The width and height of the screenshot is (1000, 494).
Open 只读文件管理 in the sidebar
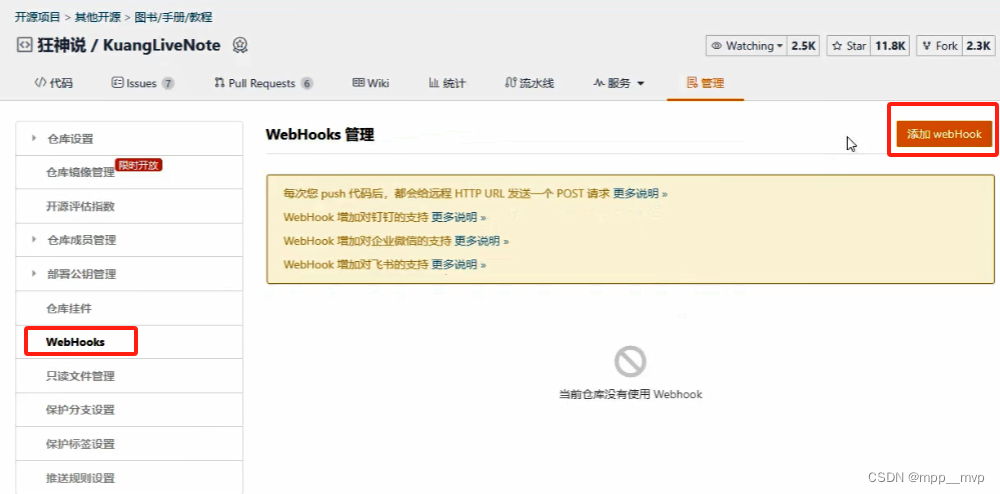129,375
